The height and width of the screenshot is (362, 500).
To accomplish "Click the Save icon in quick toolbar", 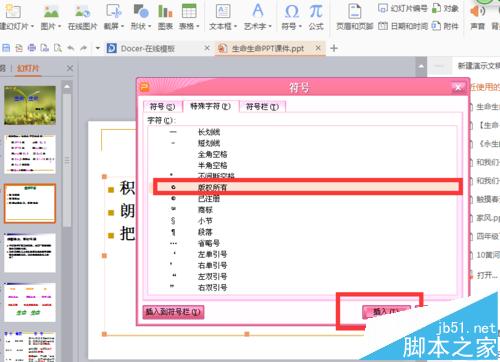I will coord(6,48).
